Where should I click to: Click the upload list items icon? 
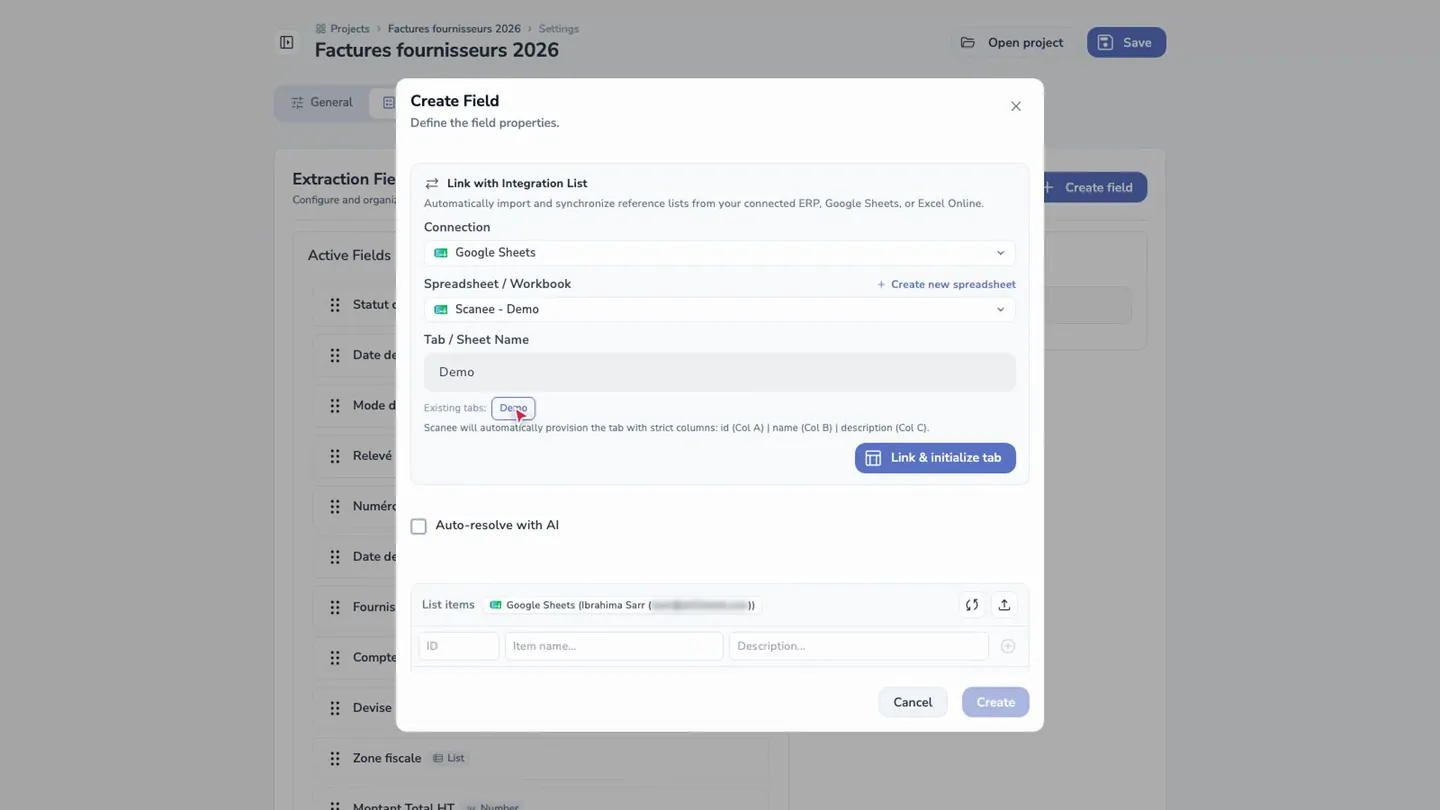(1004, 605)
